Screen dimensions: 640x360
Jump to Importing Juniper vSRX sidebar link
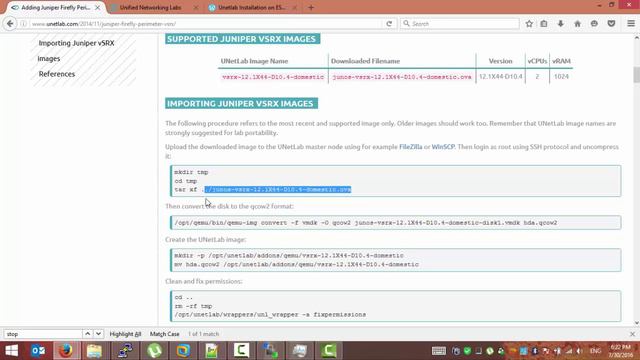(76, 43)
